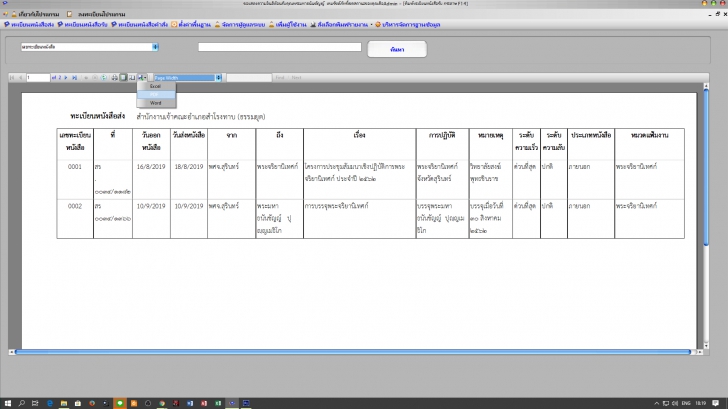The width and height of the screenshot is (728, 409).
Task: Open Chrome from taskbar
Action: [162, 403]
